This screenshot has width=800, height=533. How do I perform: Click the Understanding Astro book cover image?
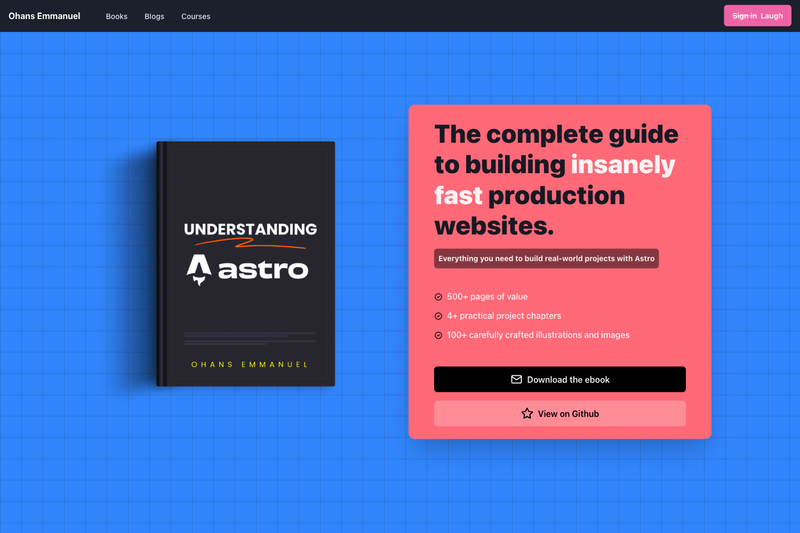pyautogui.click(x=245, y=264)
